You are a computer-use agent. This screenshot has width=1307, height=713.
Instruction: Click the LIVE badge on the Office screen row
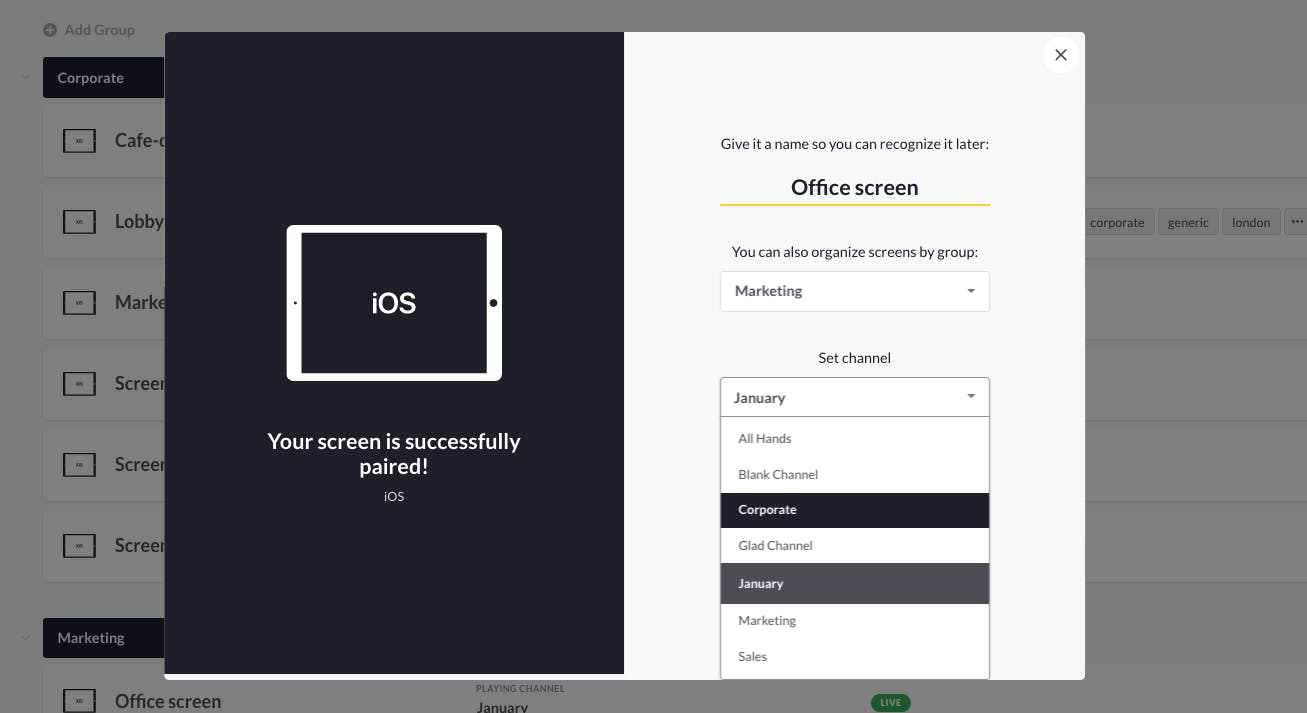[x=890, y=703]
